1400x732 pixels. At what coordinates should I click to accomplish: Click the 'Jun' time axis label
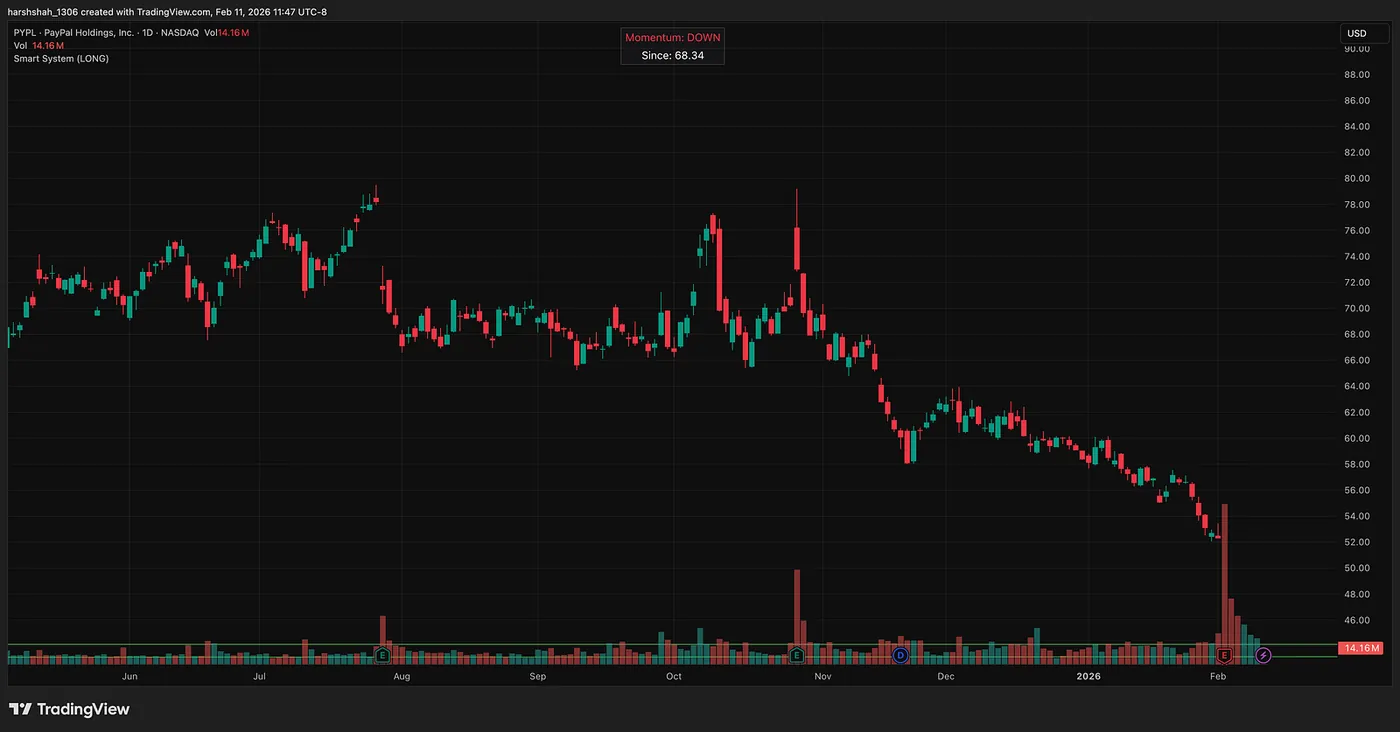click(129, 677)
